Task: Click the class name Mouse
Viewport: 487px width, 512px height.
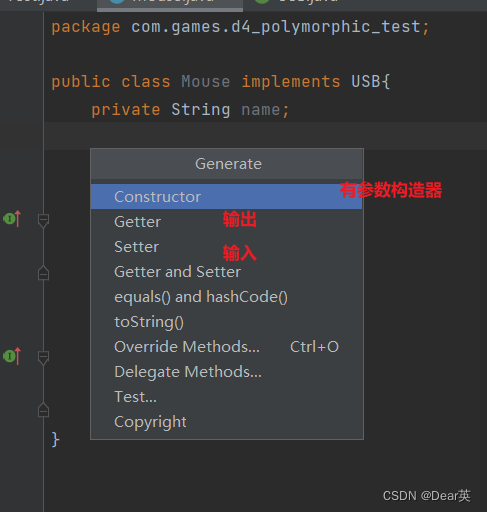Action: point(206,82)
